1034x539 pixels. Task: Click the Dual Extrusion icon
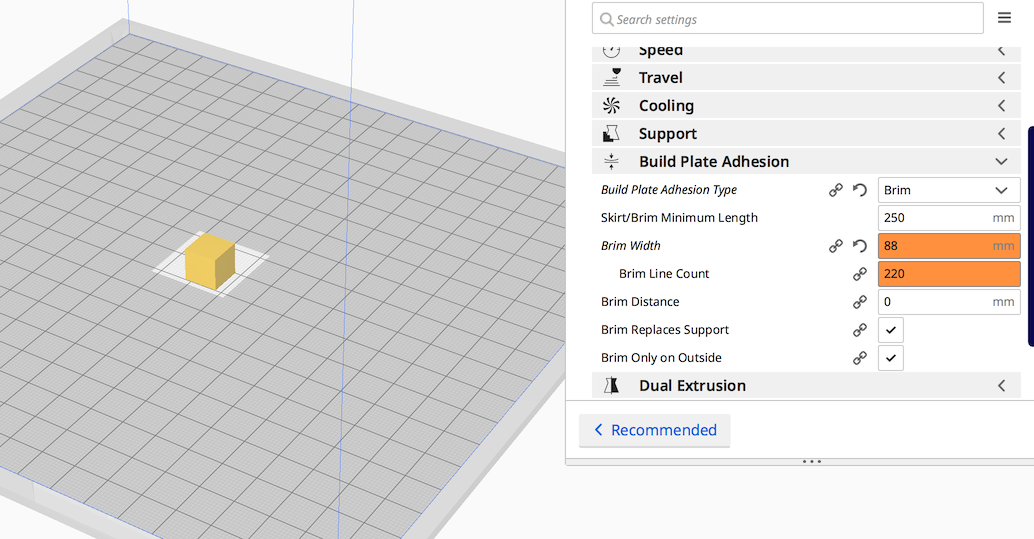pyautogui.click(x=611, y=385)
